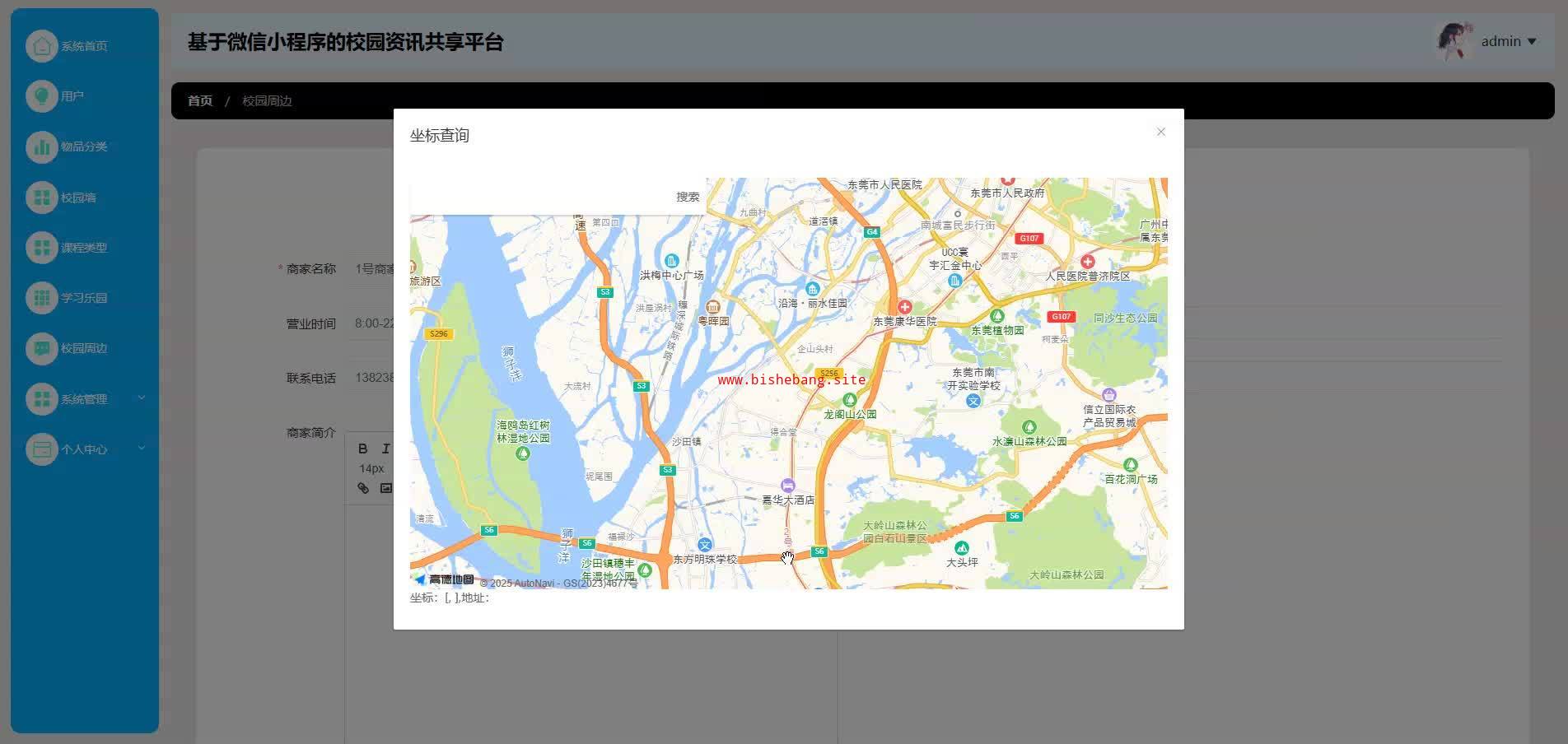1568x744 pixels.
Task: Click the admin avatar picture
Action: [x=1454, y=41]
